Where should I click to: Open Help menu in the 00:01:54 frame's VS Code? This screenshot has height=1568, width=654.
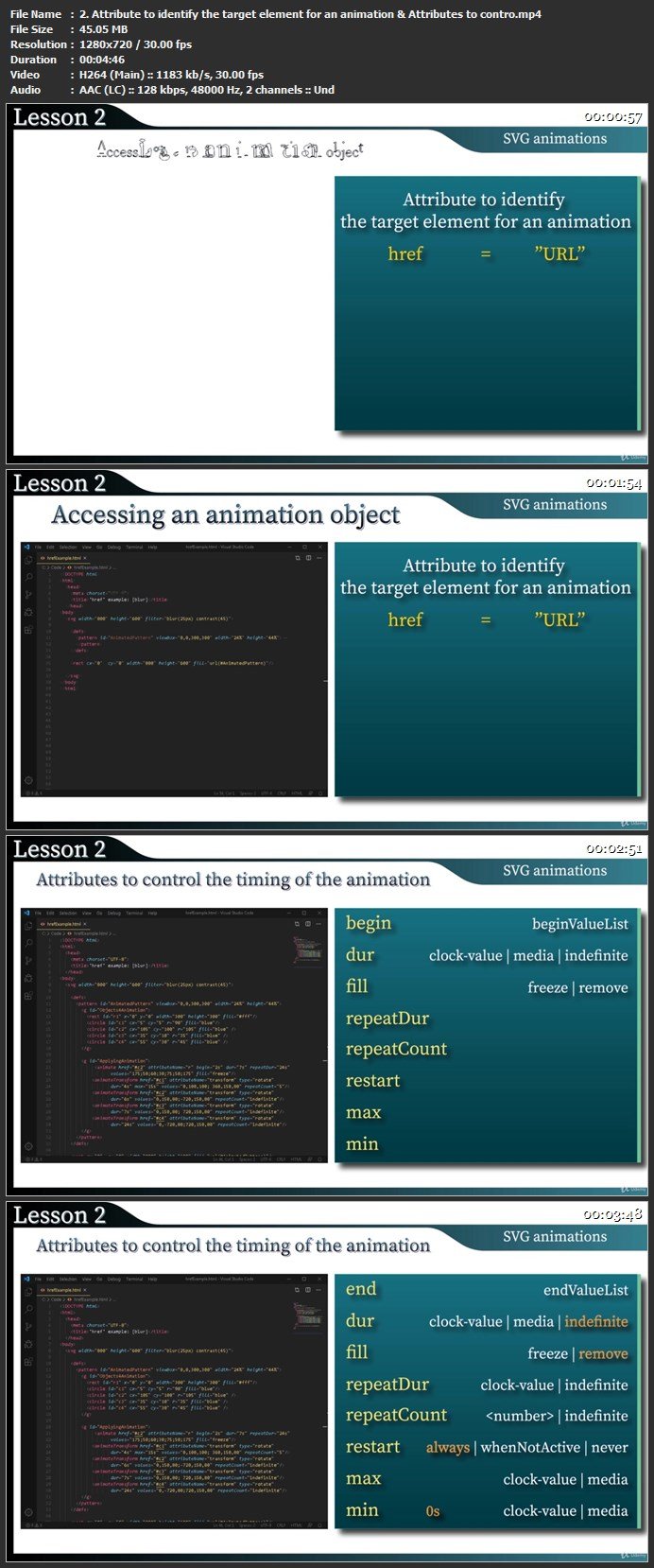point(152,548)
